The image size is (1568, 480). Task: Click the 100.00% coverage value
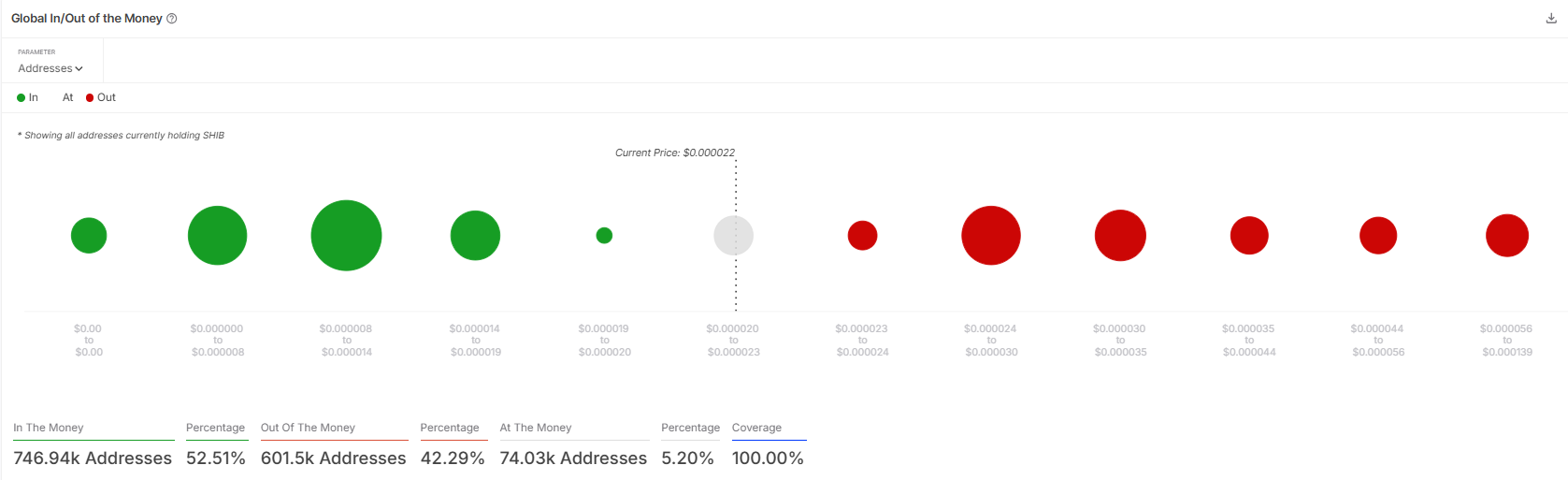click(768, 458)
